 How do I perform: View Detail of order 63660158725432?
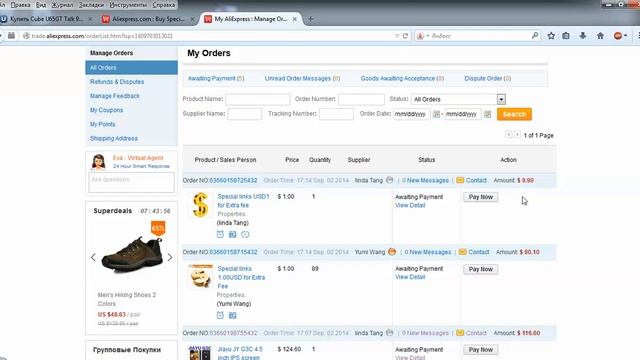(x=410, y=205)
